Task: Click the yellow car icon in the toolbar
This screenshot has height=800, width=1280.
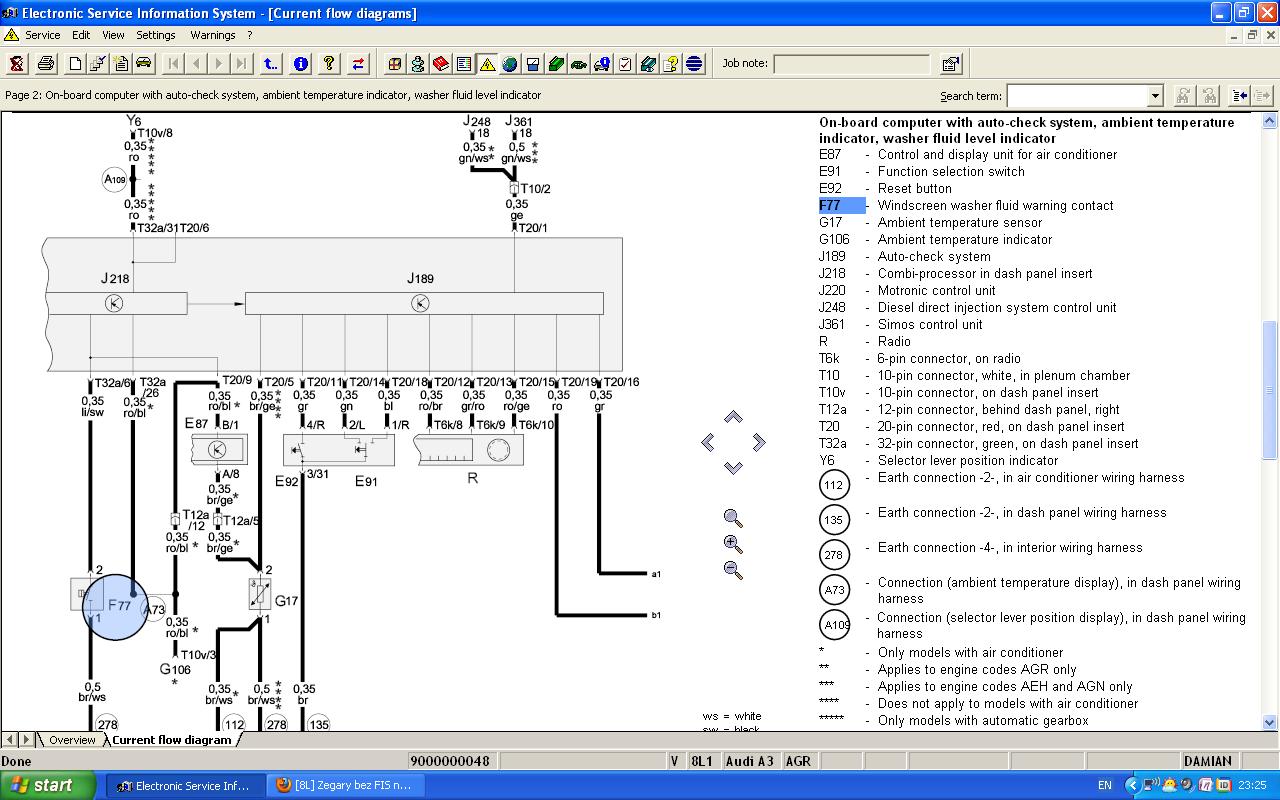Action: (144, 64)
